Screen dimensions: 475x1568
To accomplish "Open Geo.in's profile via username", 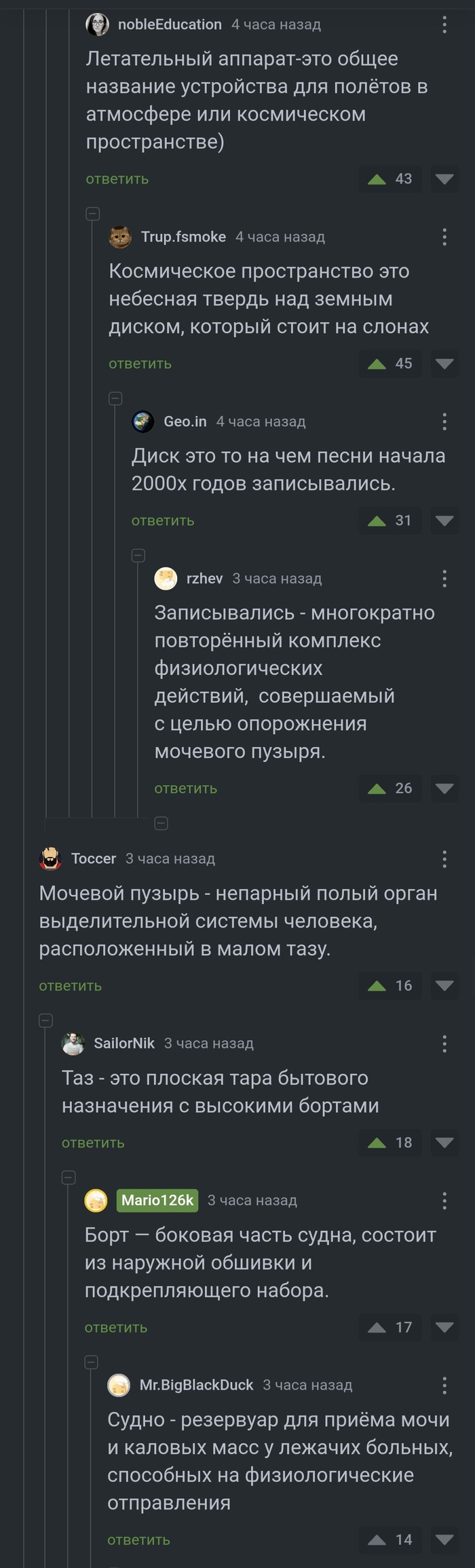I will 185,421.
